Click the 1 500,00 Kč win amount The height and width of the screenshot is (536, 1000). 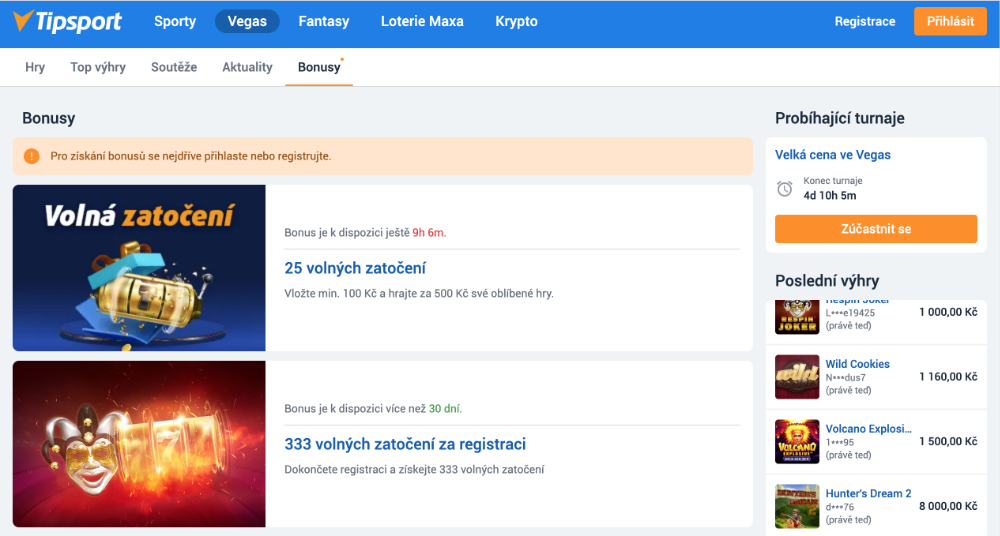948,441
